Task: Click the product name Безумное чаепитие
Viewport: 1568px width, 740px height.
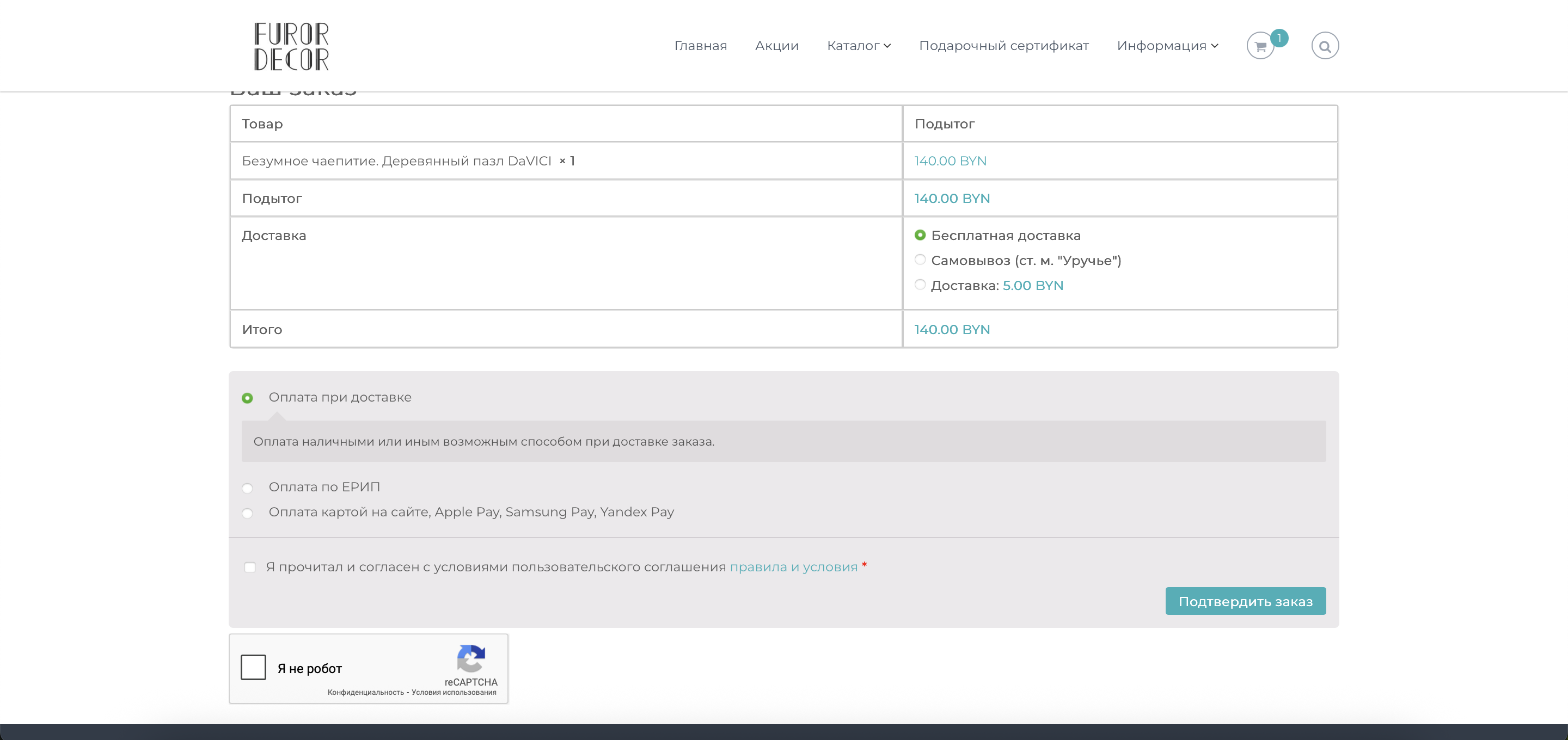Action: pyautogui.click(x=396, y=161)
